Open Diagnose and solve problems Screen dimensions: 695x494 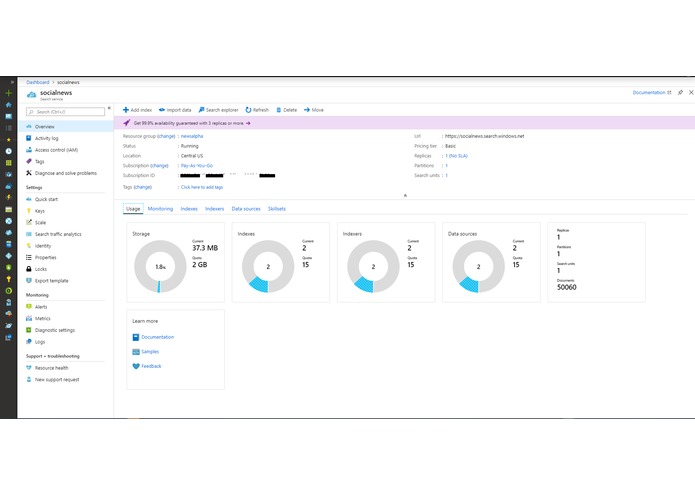click(x=65, y=173)
